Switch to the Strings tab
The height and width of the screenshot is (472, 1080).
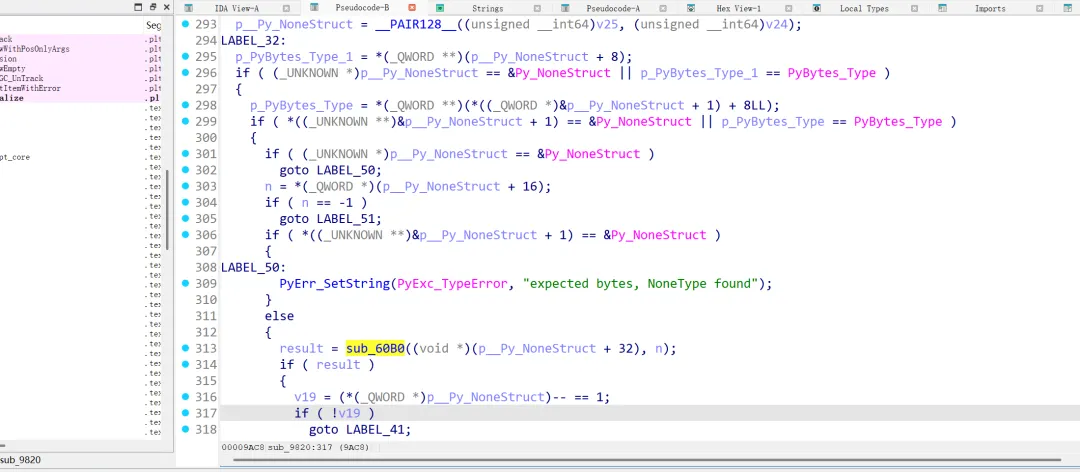tap(487, 8)
